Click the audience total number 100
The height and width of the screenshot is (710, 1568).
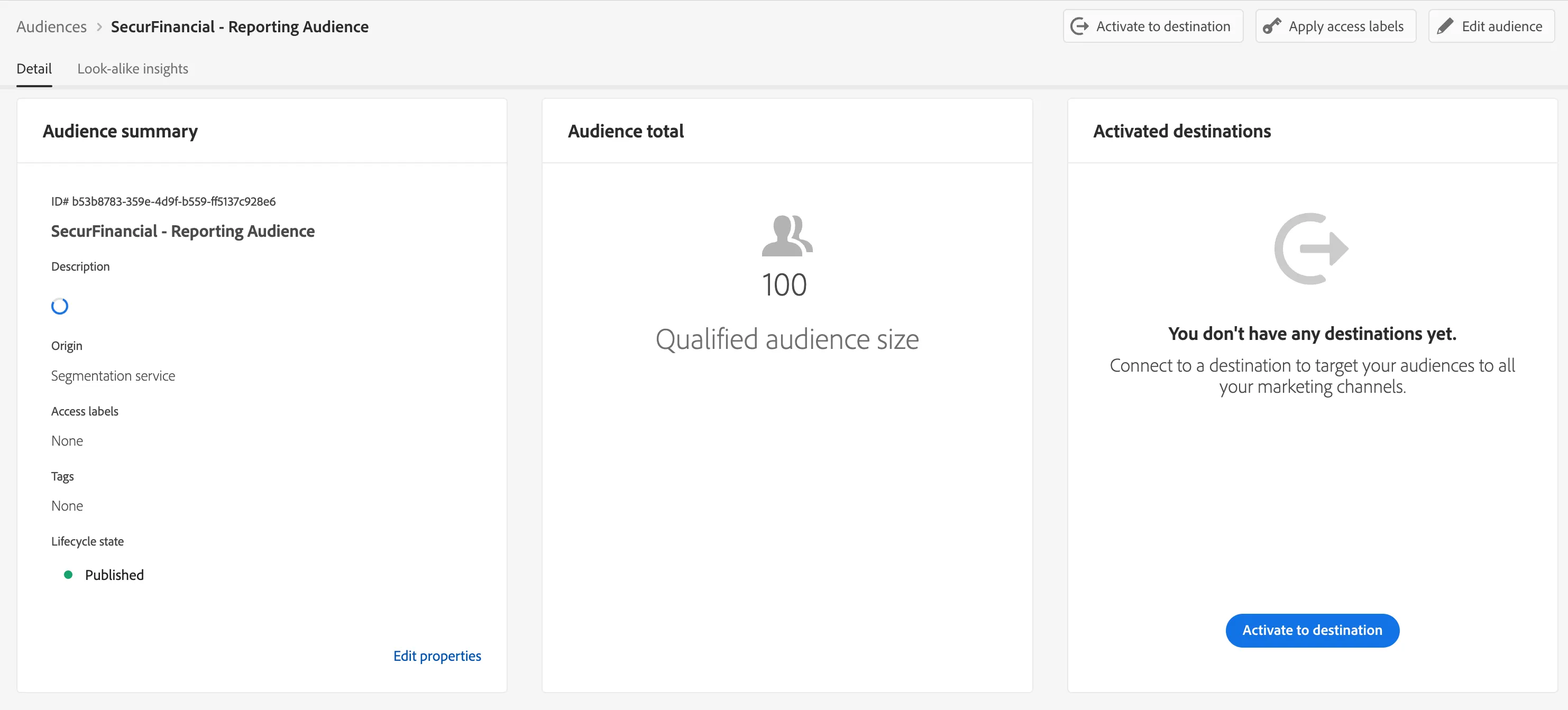pyautogui.click(x=785, y=285)
